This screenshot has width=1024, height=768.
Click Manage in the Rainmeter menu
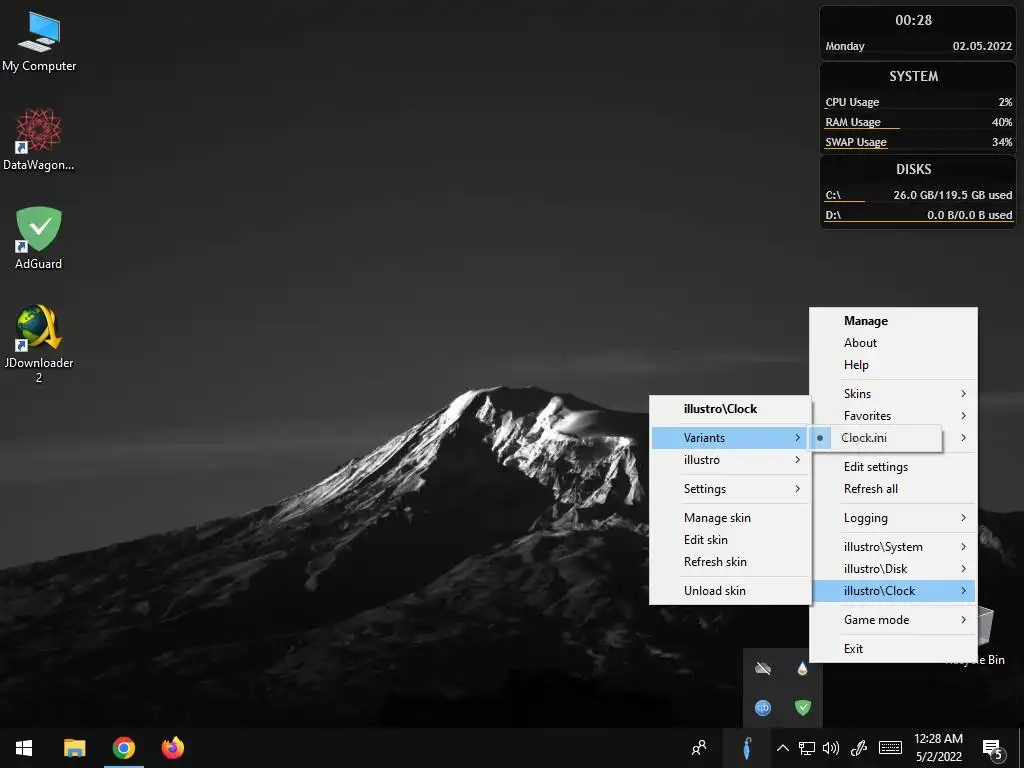(x=893, y=321)
